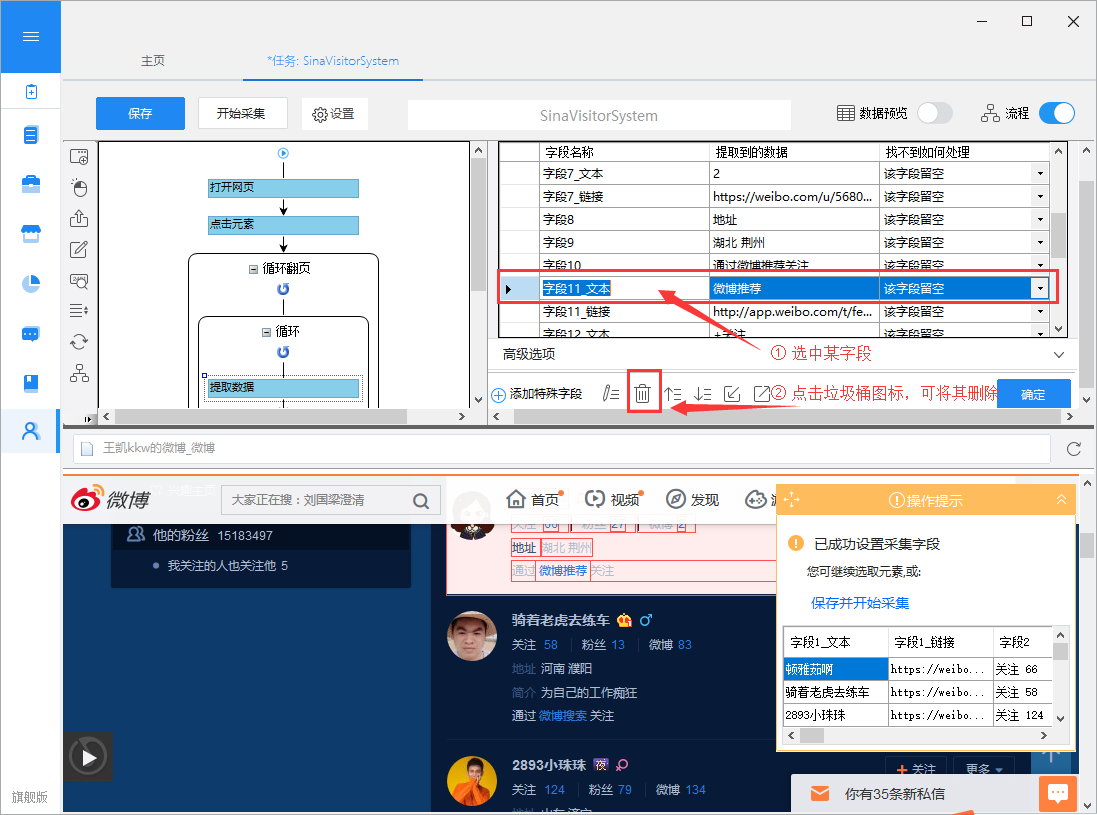
Task: Click the new task sidebar icon
Action: (x=31, y=92)
